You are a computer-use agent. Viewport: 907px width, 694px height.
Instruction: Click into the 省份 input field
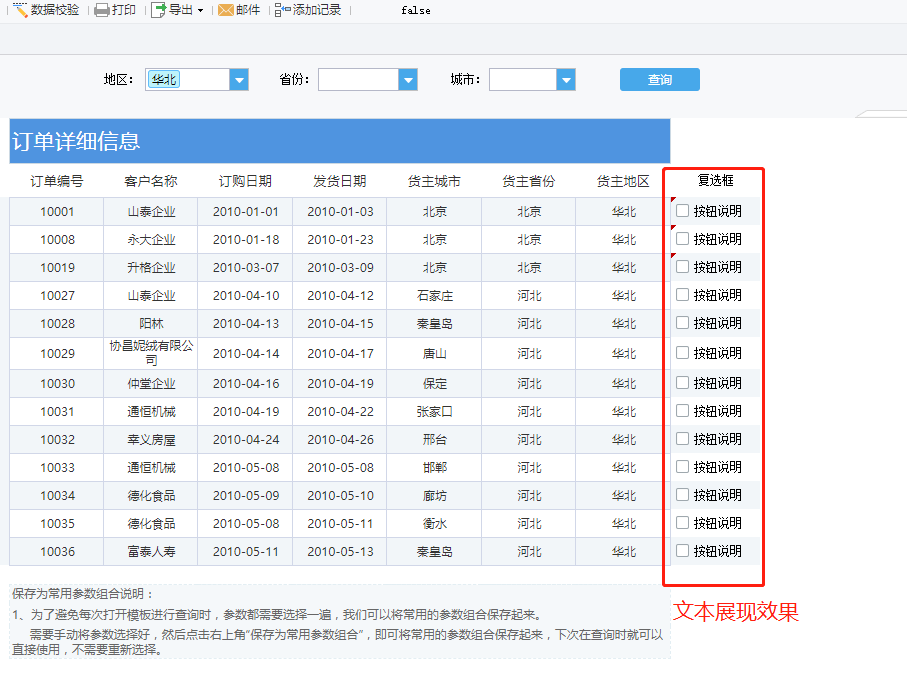tap(358, 80)
